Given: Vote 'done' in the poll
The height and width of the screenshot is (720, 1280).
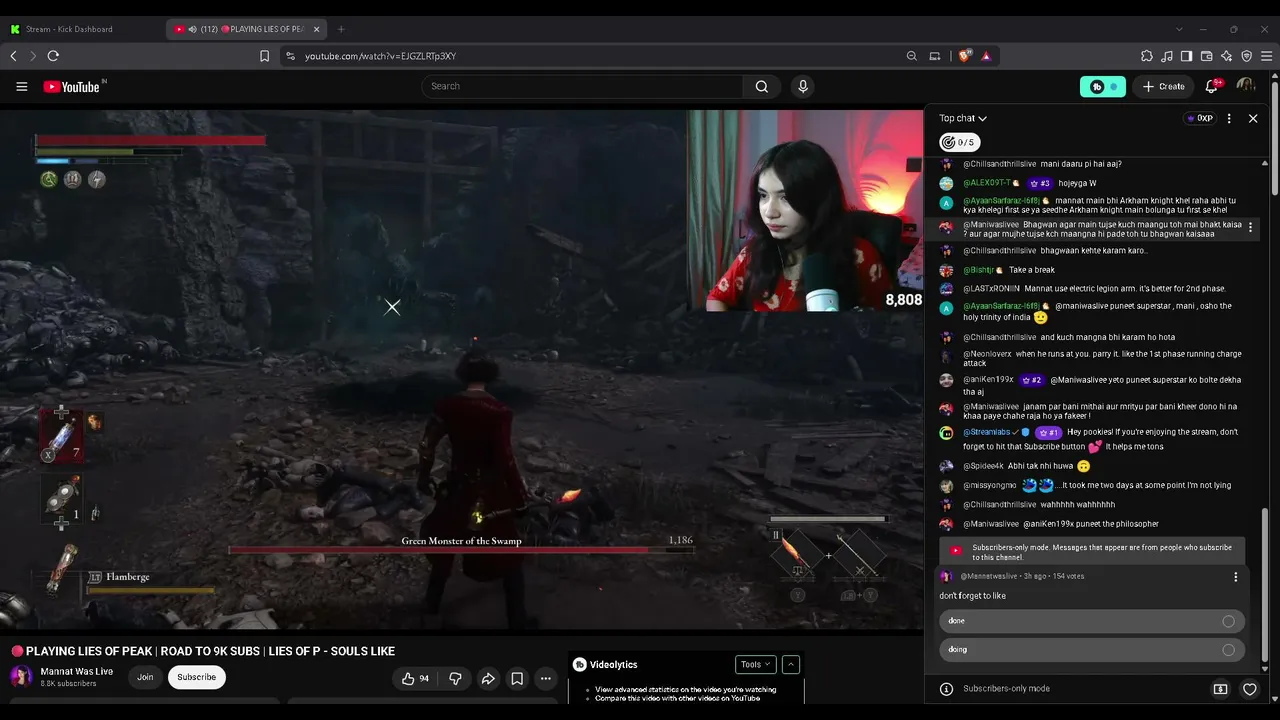Looking at the screenshot, I should [1092, 621].
